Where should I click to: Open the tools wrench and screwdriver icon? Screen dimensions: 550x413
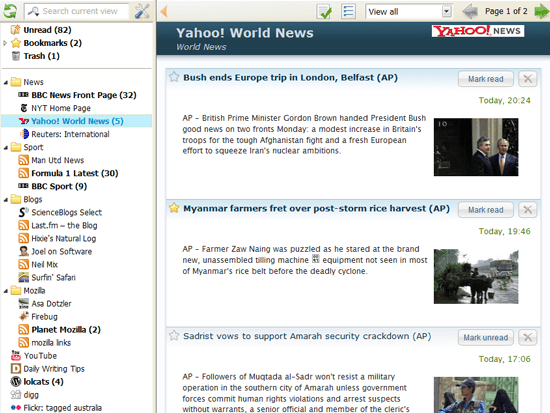point(142,11)
